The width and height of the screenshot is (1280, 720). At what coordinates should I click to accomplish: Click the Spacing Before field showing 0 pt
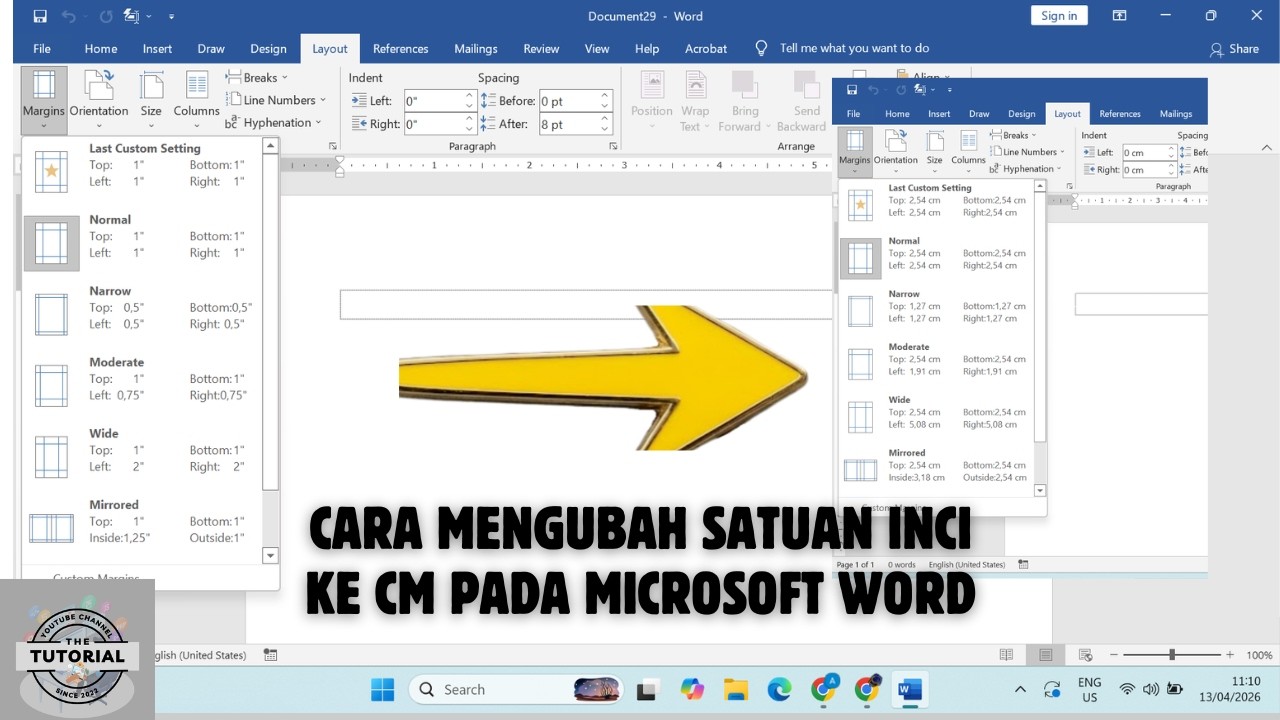tap(575, 100)
